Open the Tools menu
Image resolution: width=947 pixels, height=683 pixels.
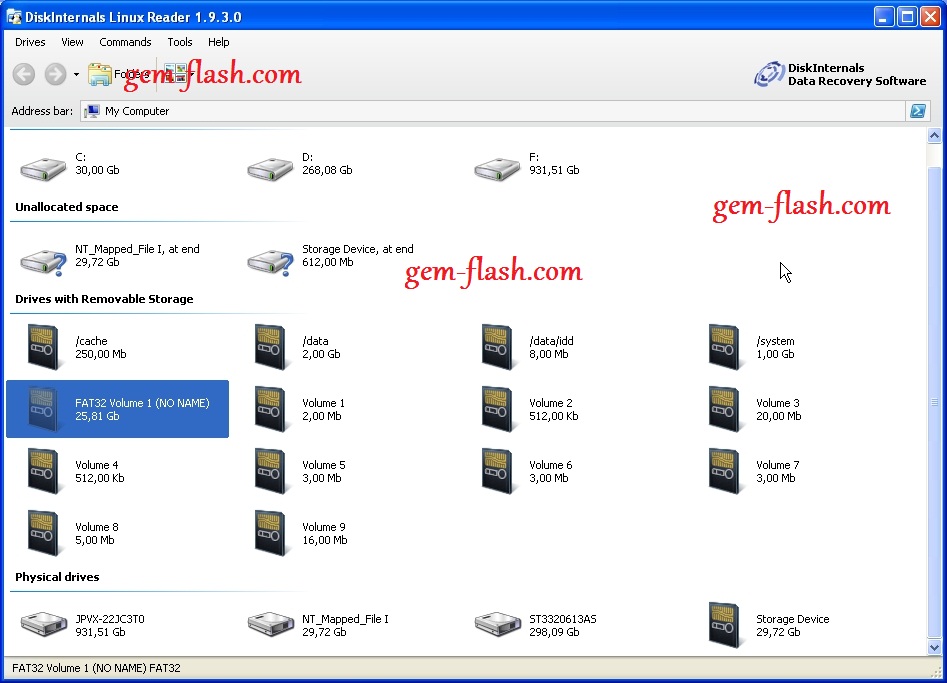[x=179, y=42]
